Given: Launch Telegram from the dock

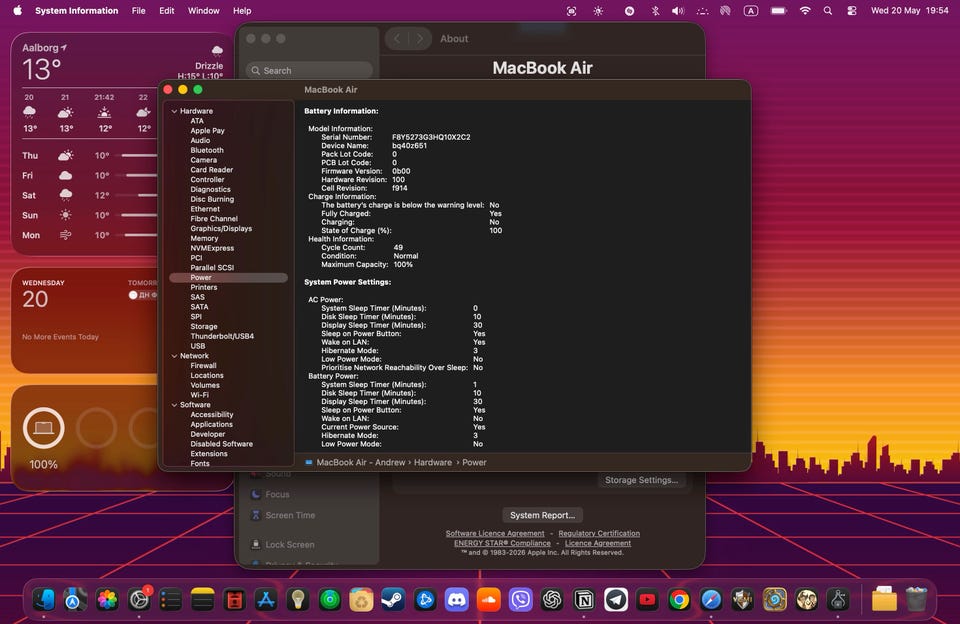Looking at the screenshot, I should coord(616,600).
